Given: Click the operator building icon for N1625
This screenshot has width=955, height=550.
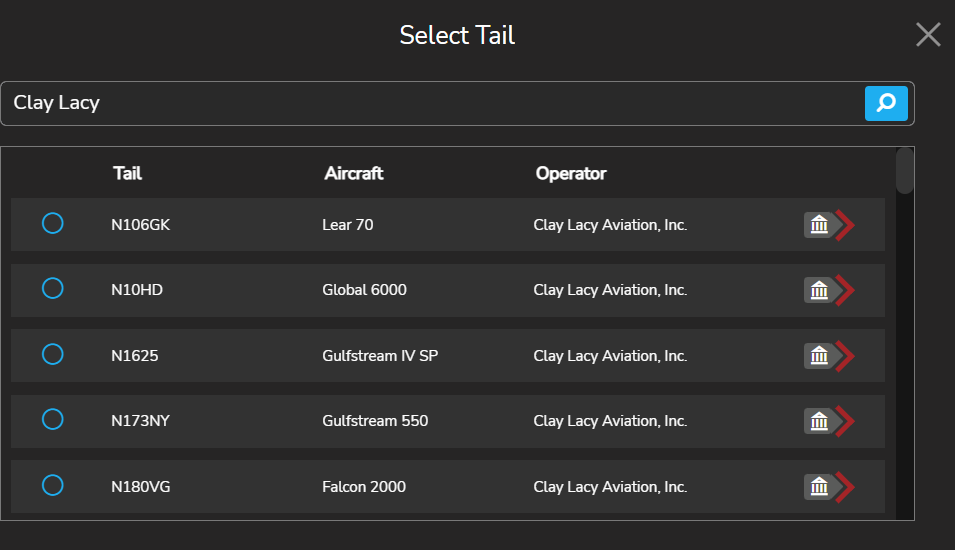Looking at the screenshot, I should click(819, 355).
